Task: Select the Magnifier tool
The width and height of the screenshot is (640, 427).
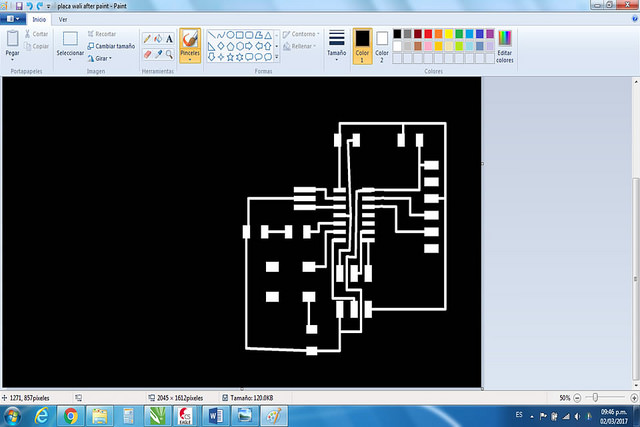Action: click(169, 54)
